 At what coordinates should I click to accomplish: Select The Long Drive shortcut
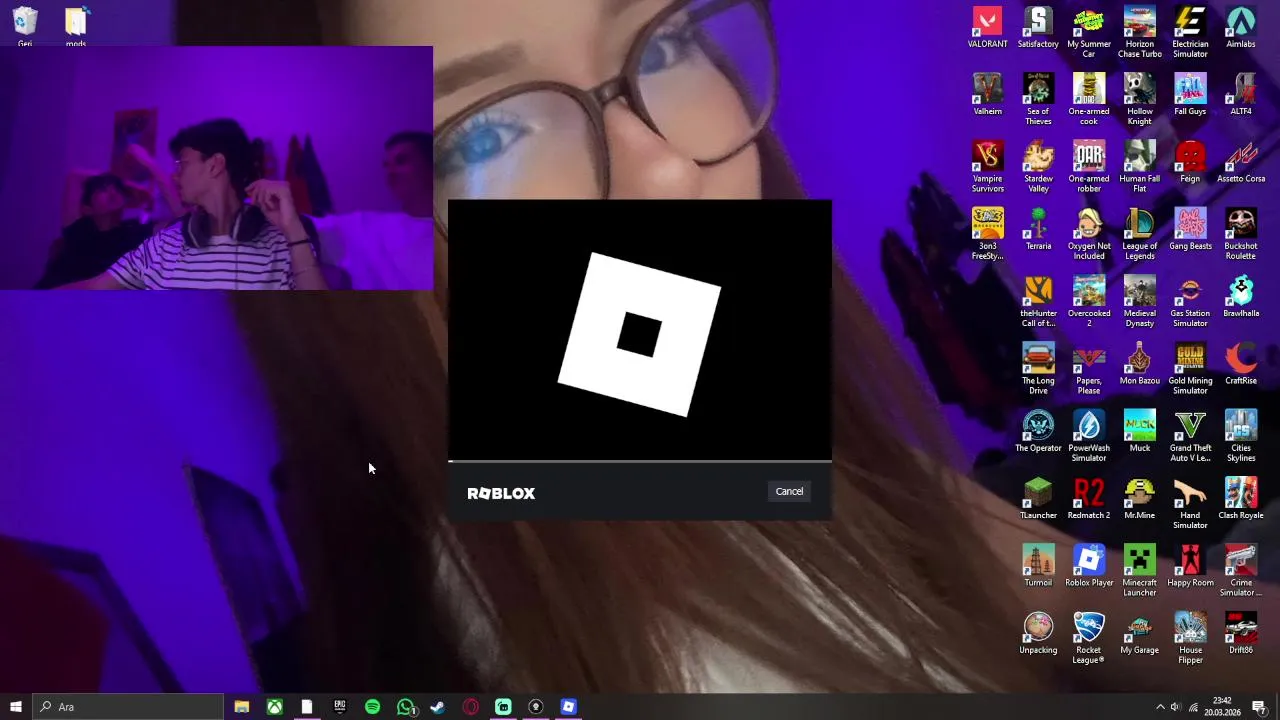tap(1038, 369)
